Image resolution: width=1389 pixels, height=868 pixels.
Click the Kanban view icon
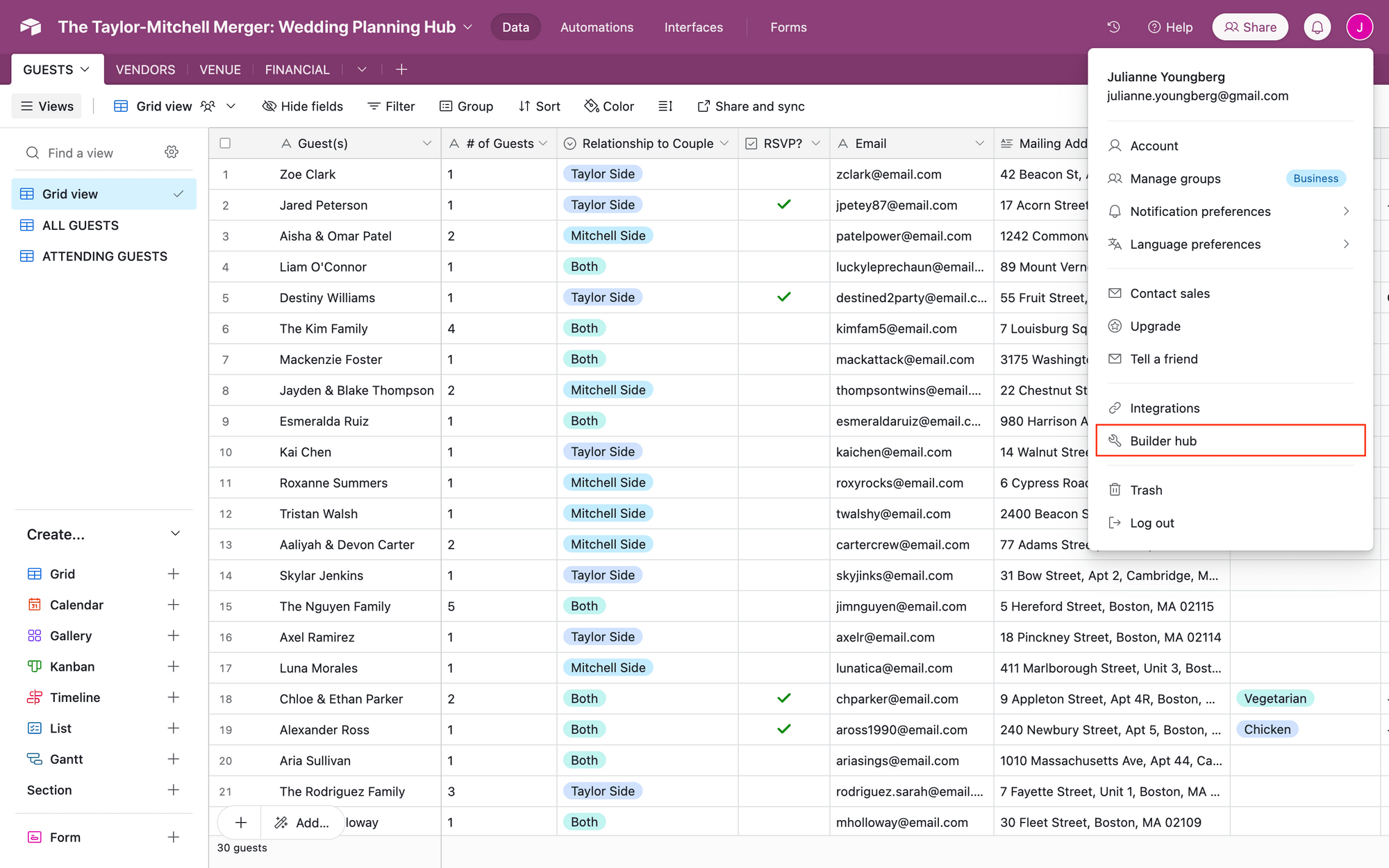coord(36,665)
